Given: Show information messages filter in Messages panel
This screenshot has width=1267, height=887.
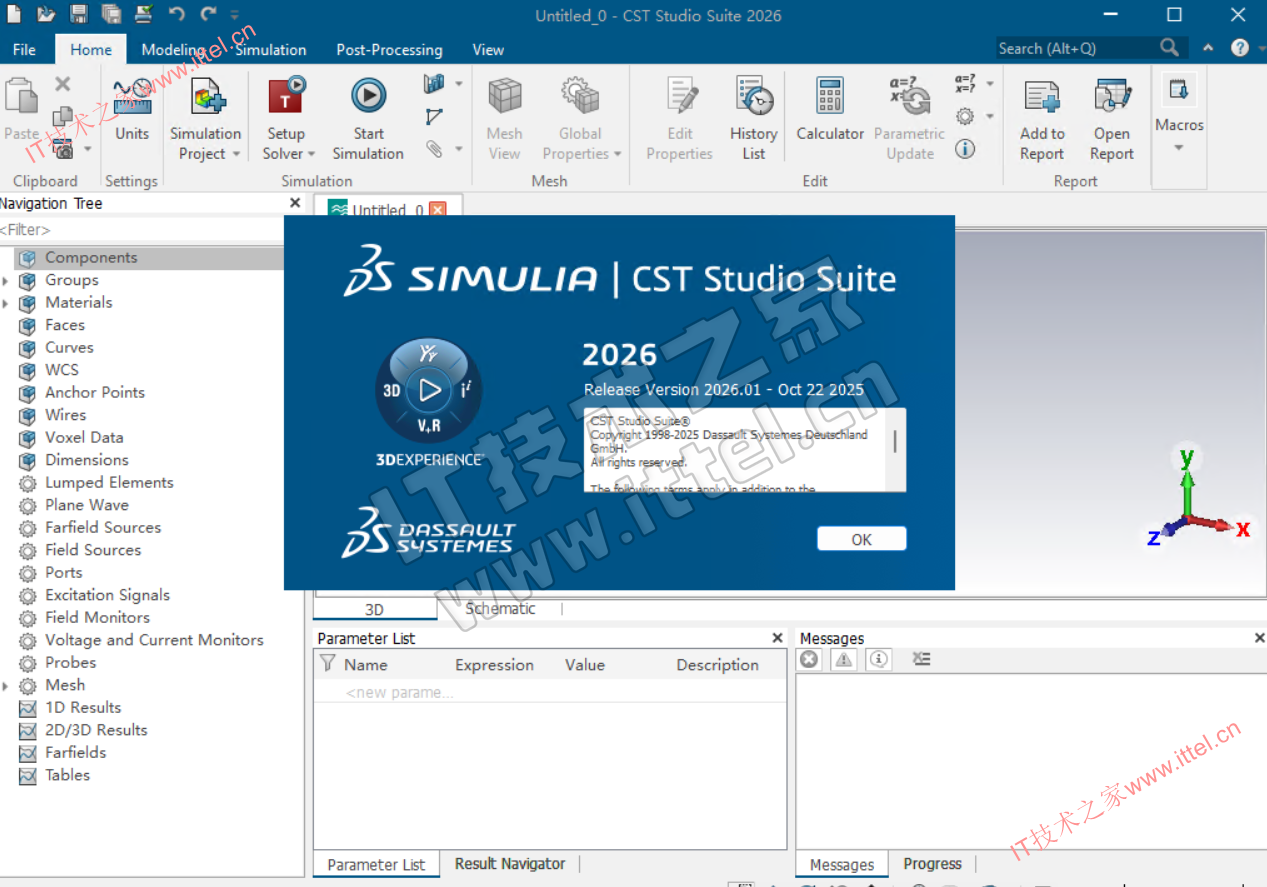Looking at the screenshot, I should 878,659.
